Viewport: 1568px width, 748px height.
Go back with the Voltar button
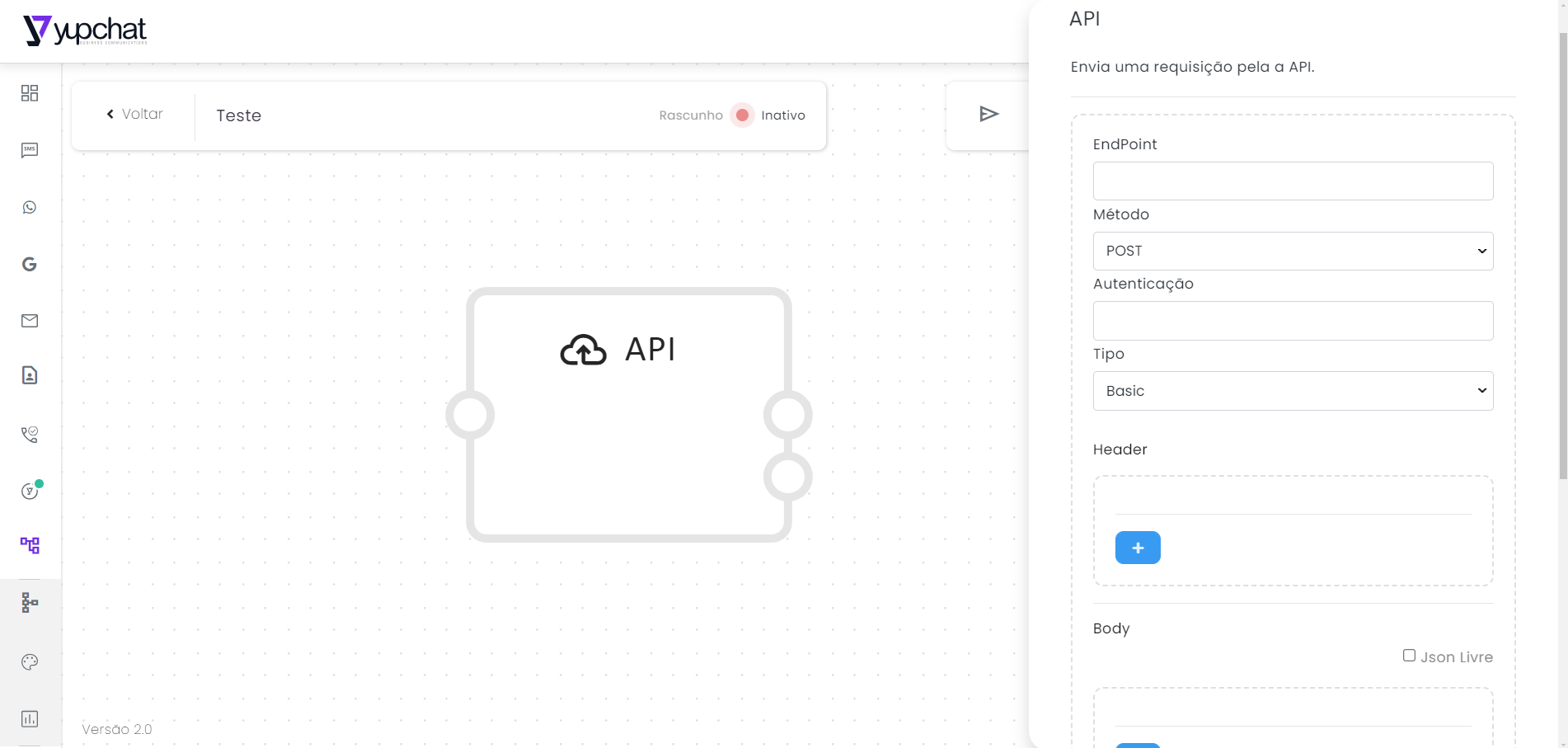pos(134,114)
